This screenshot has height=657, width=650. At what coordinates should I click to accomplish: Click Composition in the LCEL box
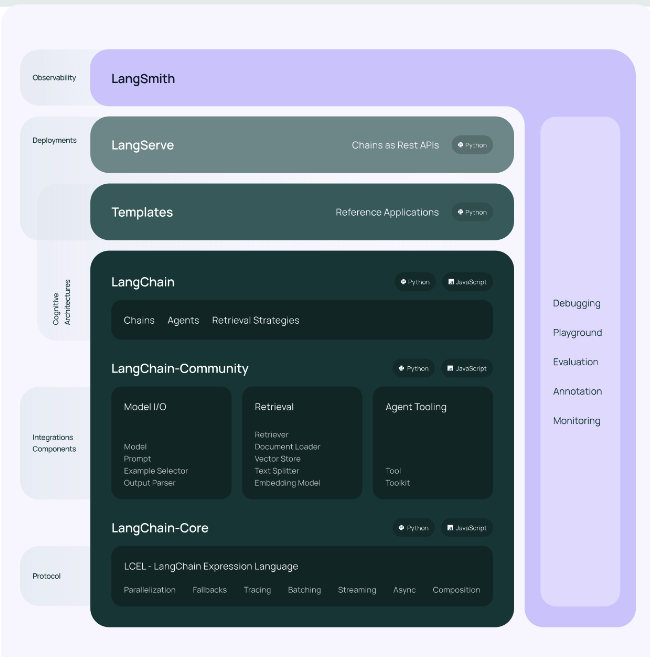coord(456,590)
